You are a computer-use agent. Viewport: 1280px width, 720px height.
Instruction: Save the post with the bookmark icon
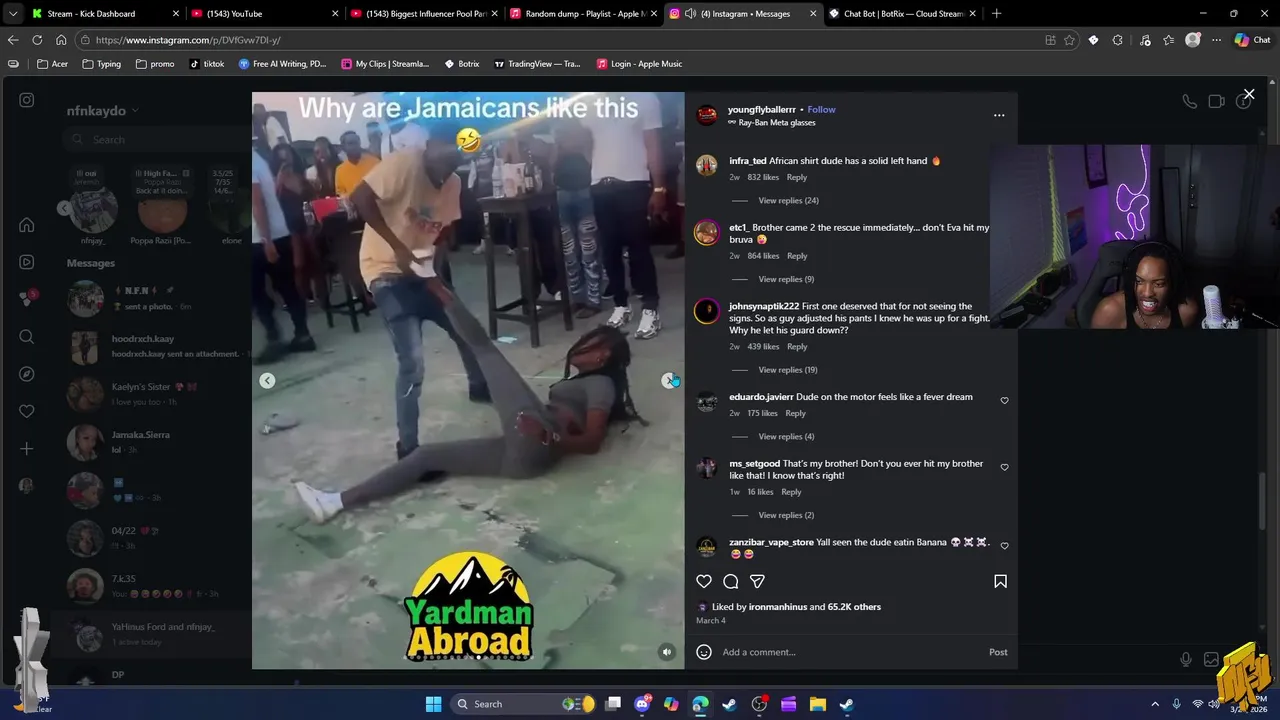[x=1000, y=581]
